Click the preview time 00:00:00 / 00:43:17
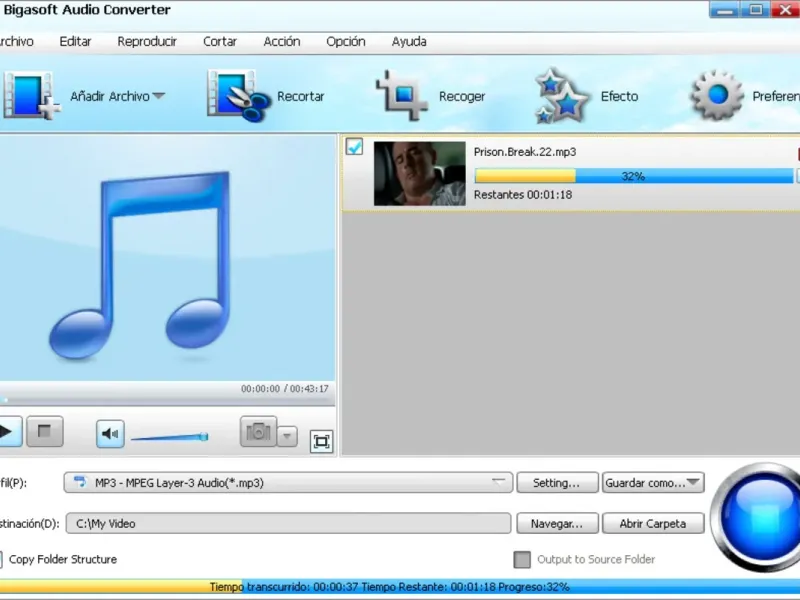Viewport: 800px width, 600px height. pos(285,389)
